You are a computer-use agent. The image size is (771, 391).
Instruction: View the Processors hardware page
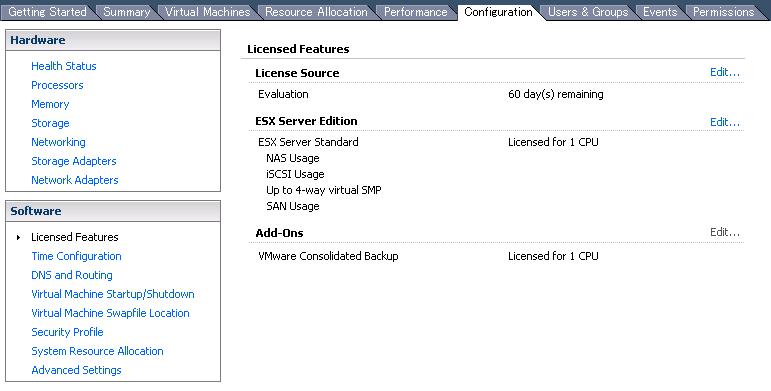tap(57, 85)
